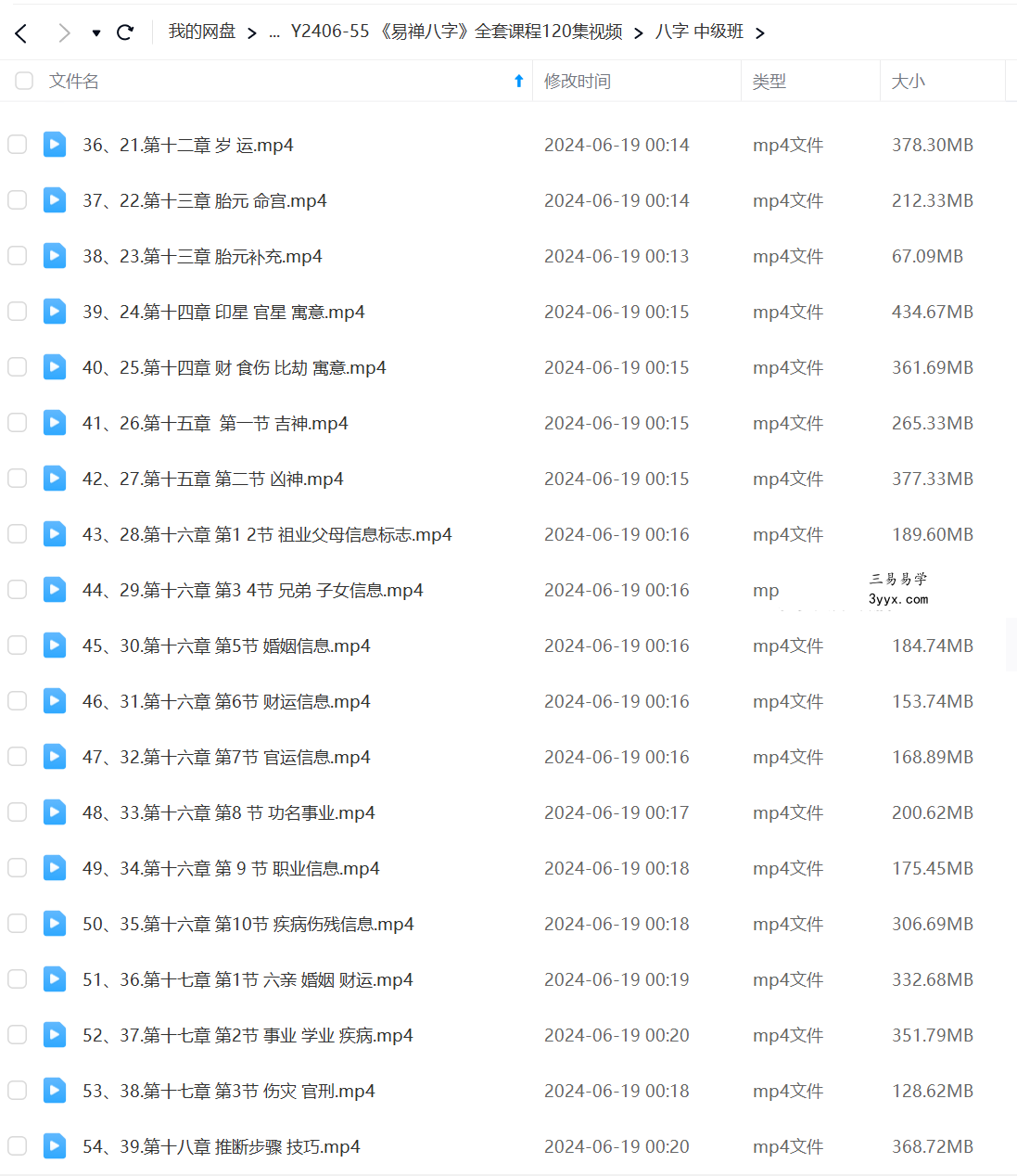1017x1176 pixels.
Task: Click video icon of 46、31 财运信息.mp4
Action: click(x=55, y=701)
